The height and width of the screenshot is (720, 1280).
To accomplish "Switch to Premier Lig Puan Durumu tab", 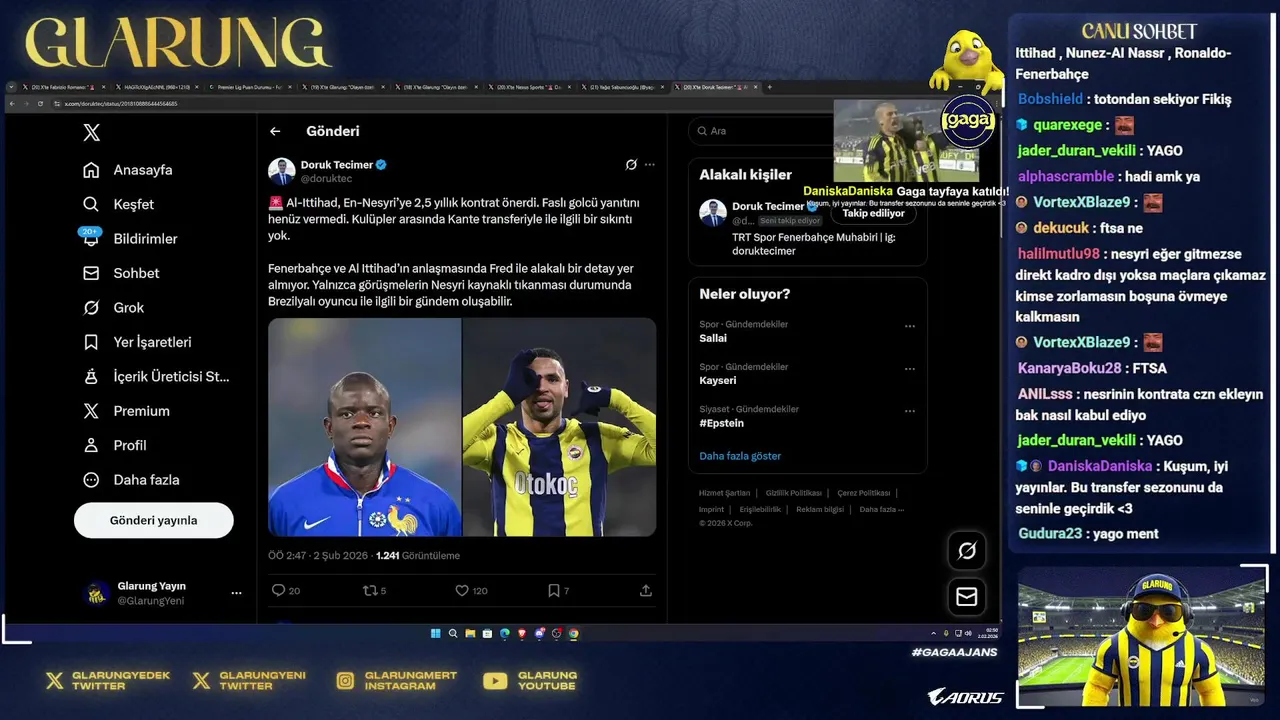I will coord(251,87).
